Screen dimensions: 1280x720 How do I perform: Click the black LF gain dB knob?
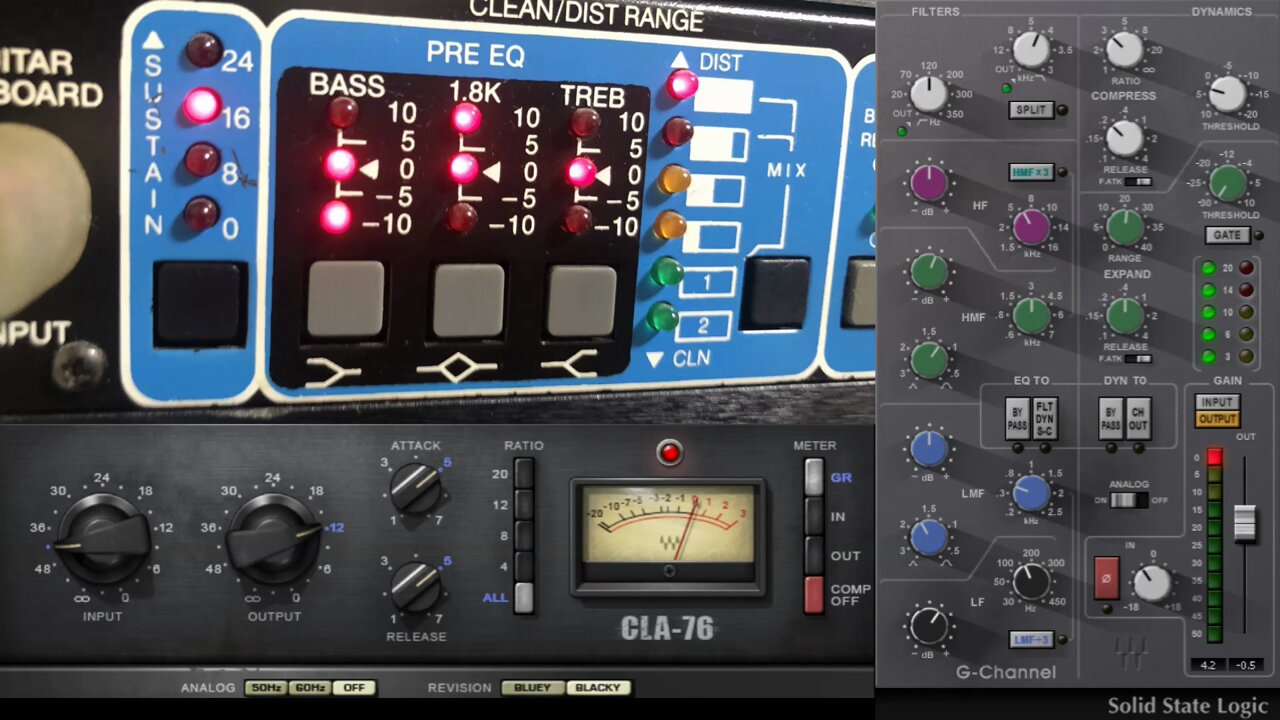pos(929,627)
